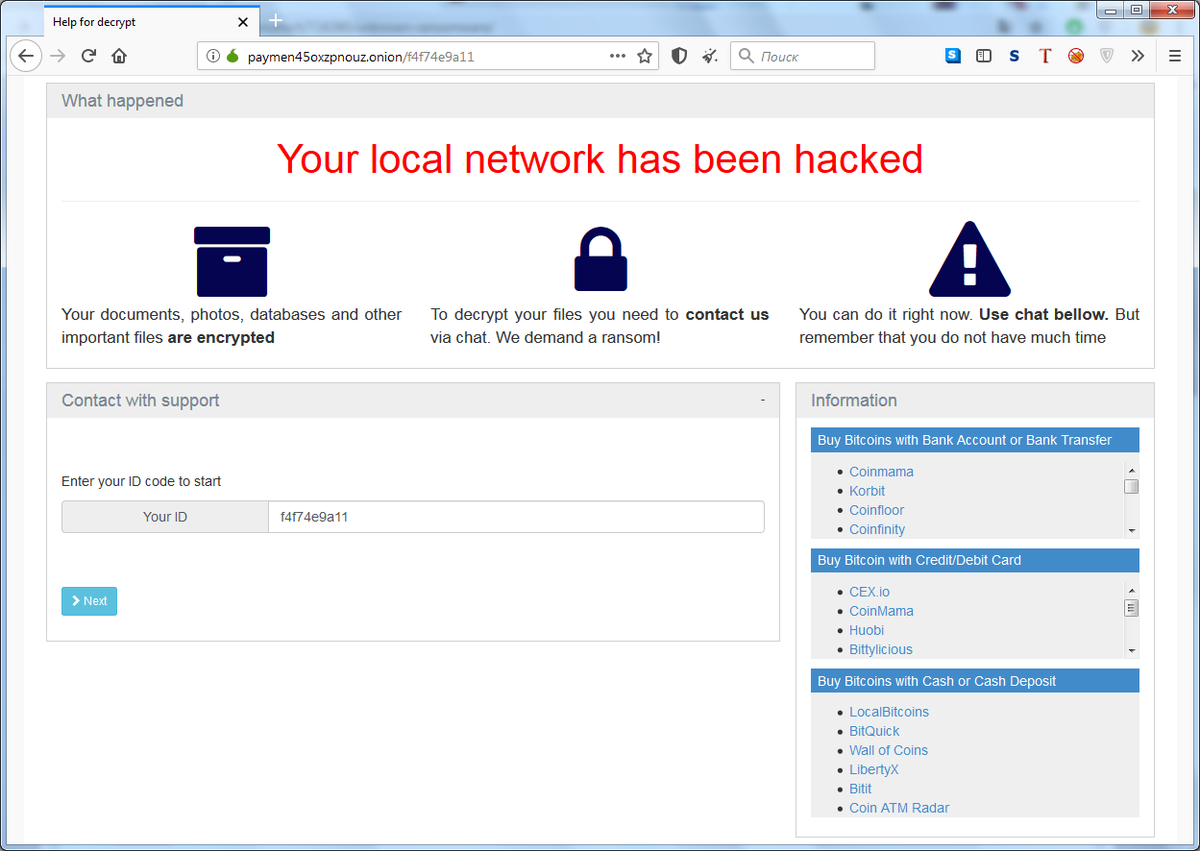This screenshot has height=851, width=1200.
Task: Click the orange blocked-circle extension icon
Action: tap(1076, 56)
